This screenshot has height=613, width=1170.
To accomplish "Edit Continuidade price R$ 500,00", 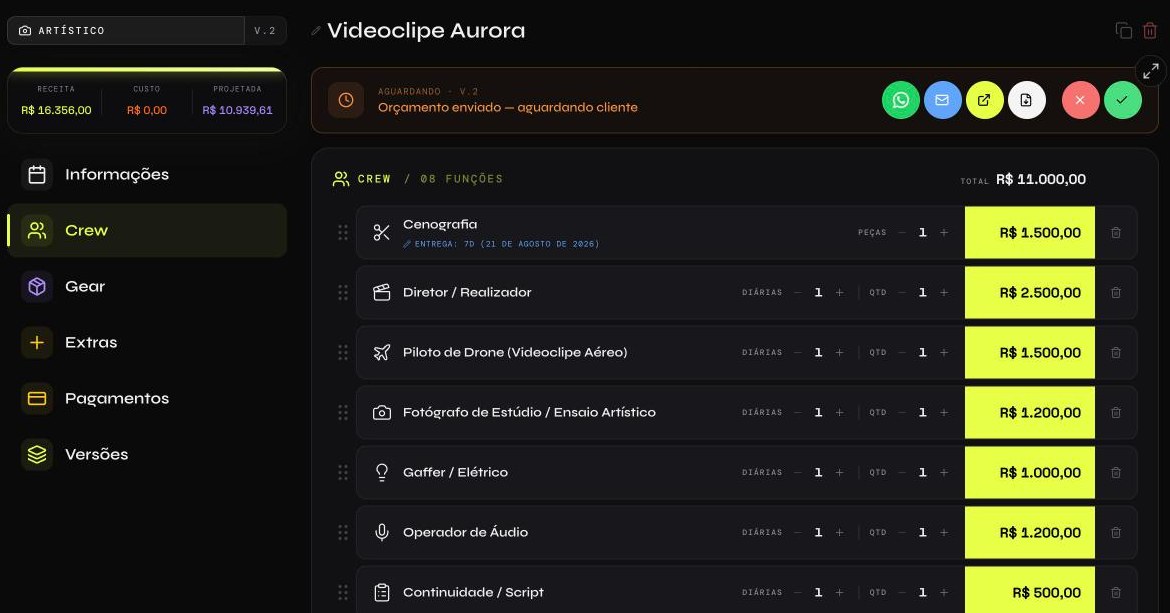I will point(1030,591).
